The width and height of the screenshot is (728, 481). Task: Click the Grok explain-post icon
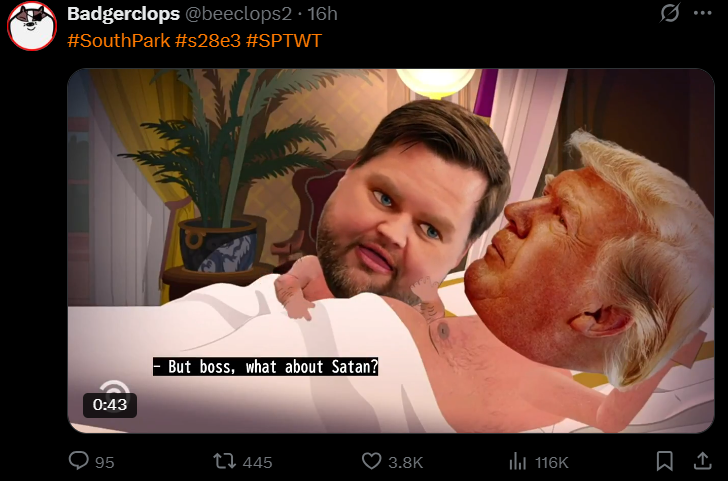point(670,13)
